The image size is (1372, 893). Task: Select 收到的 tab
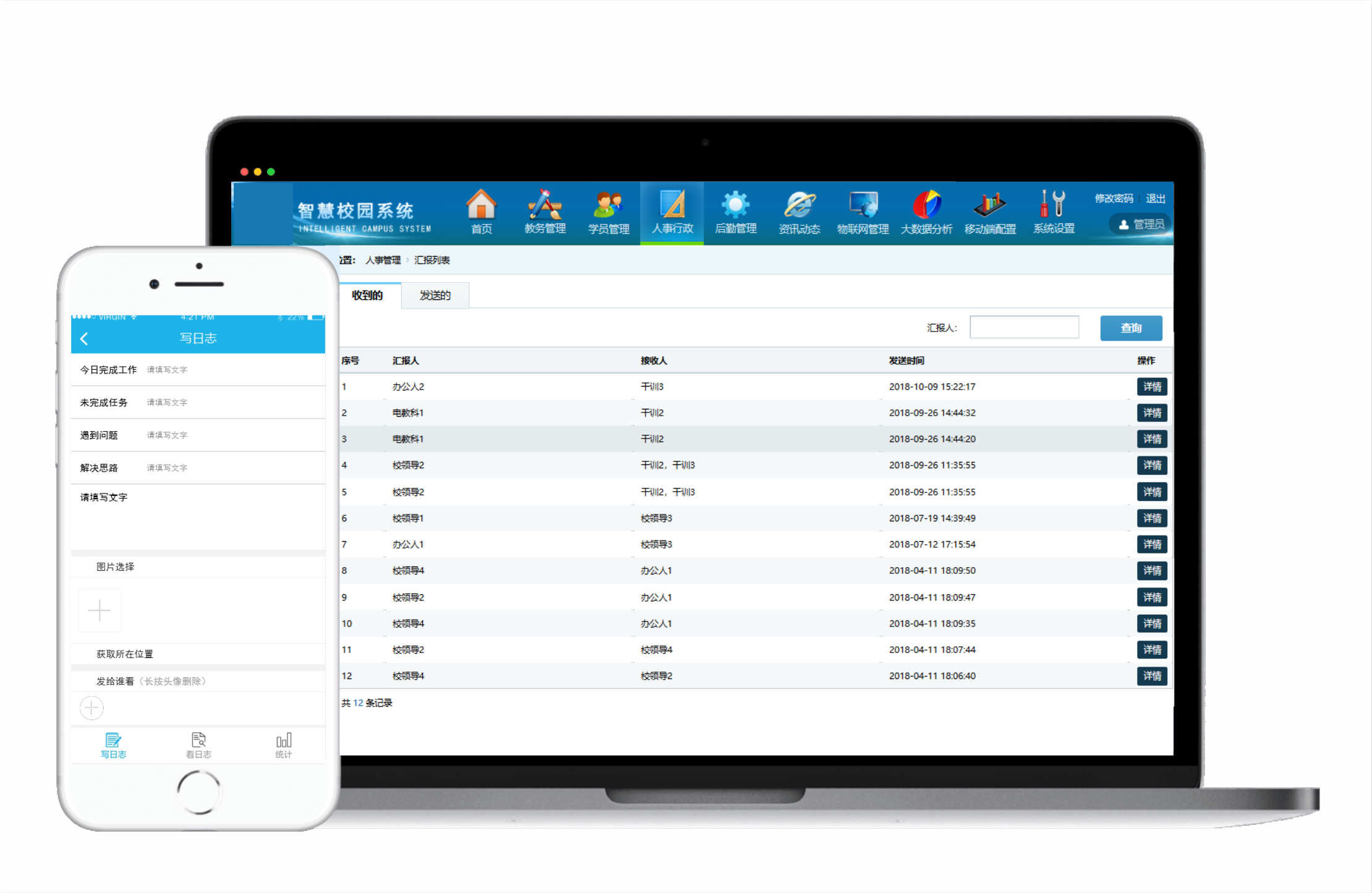pyautogui.click(x=367, y=296)
